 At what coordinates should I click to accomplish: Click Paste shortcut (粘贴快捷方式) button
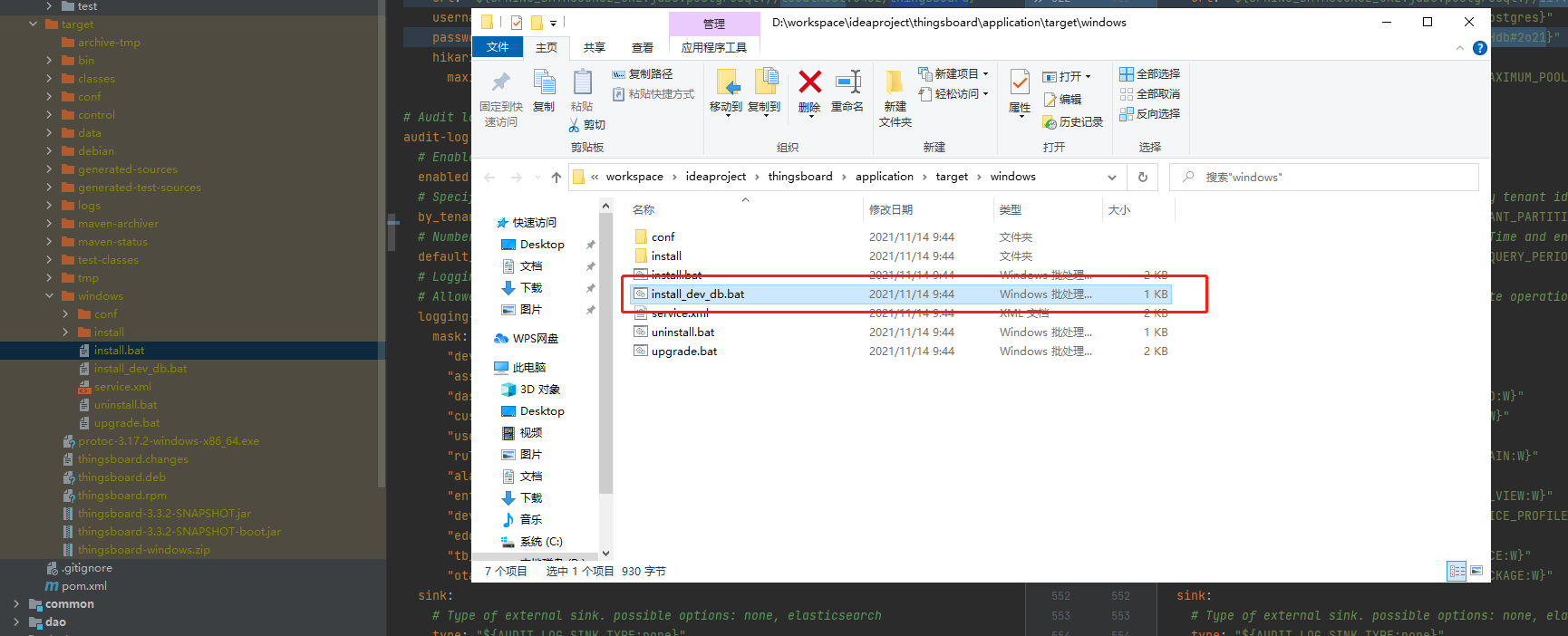point(653,94)
